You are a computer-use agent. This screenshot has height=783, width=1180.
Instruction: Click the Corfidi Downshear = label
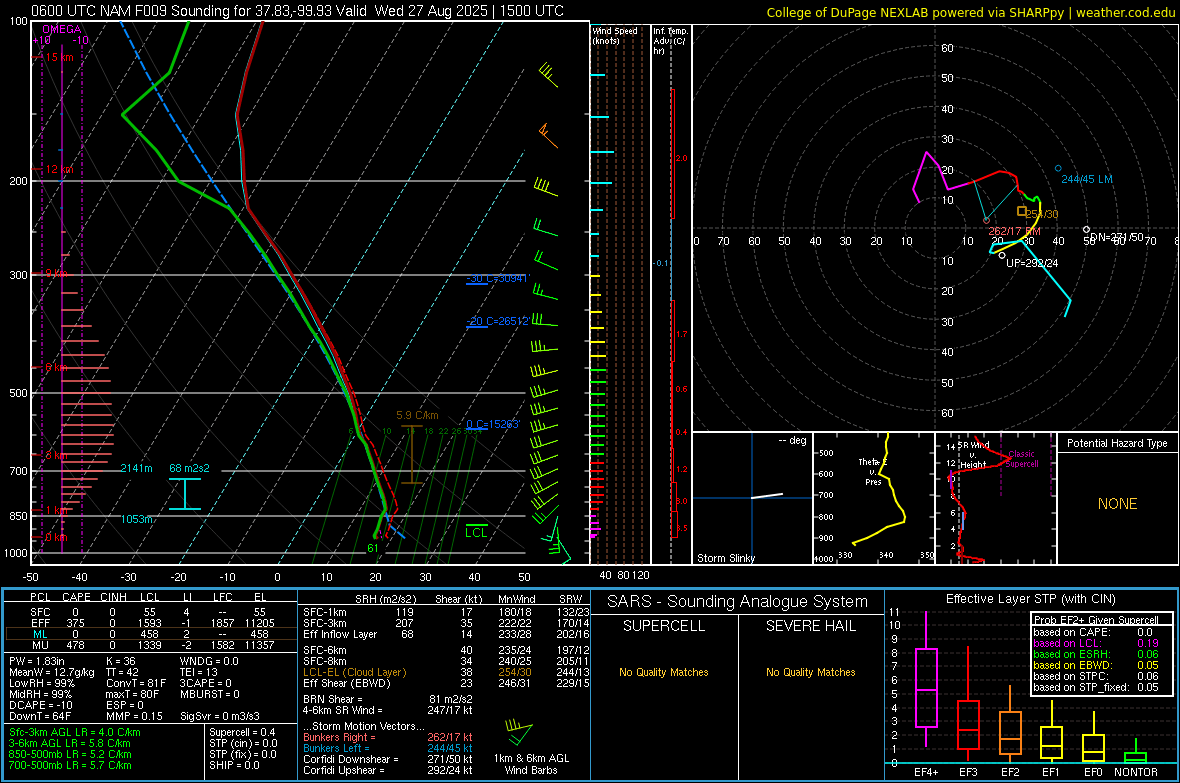point(351,759)
